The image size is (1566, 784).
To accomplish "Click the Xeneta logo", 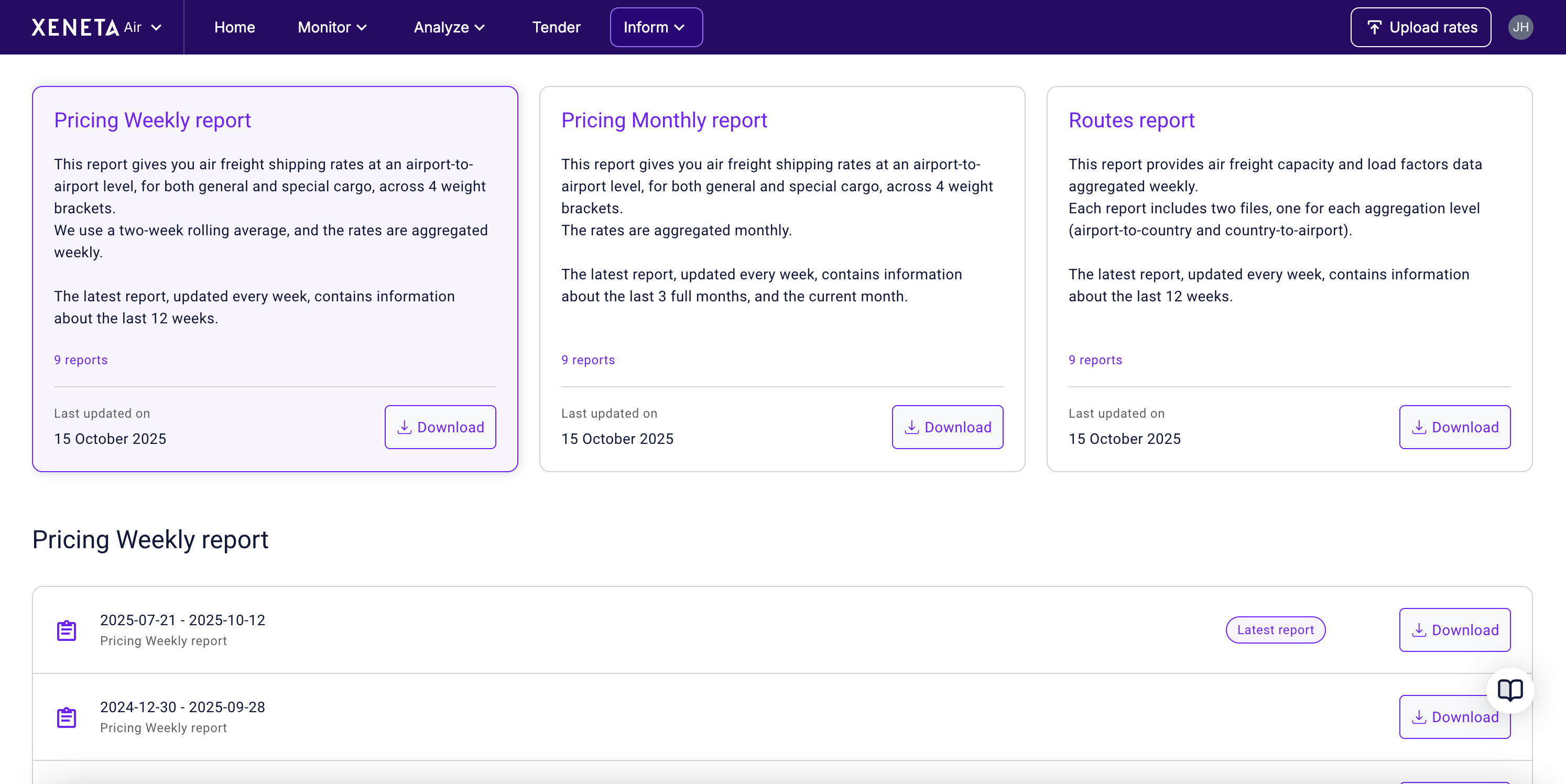I will pos(75,27).
